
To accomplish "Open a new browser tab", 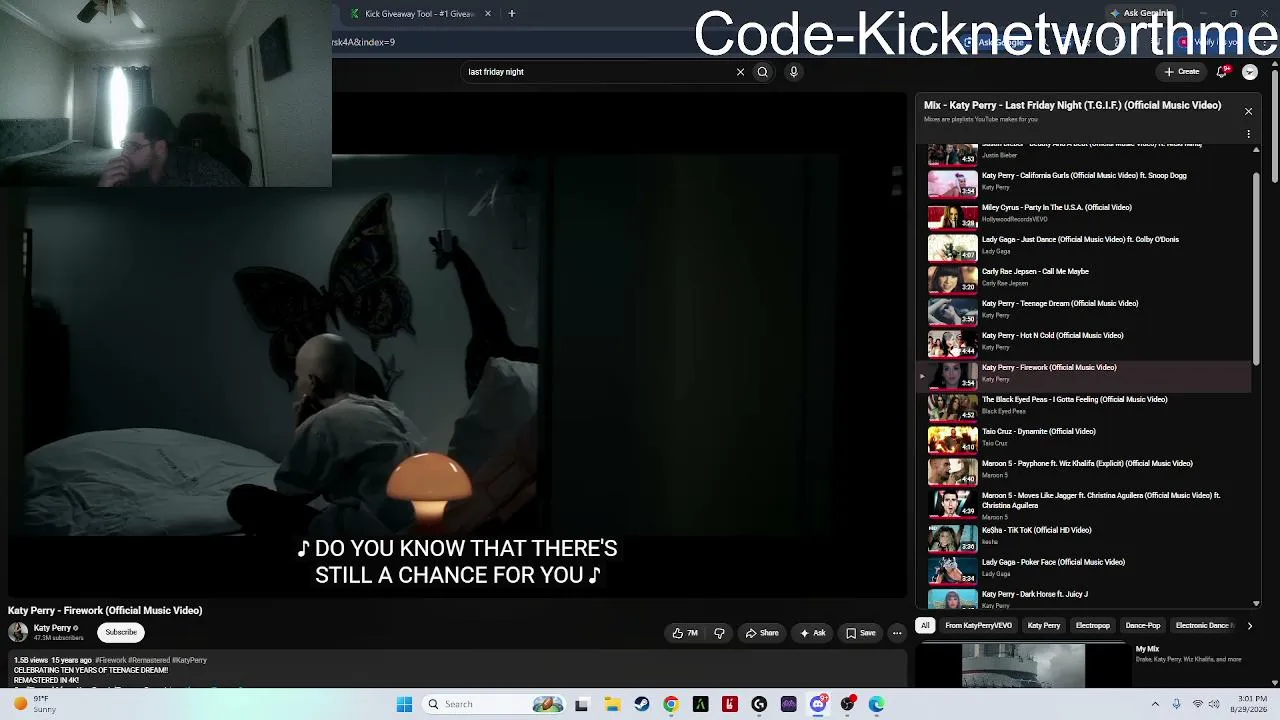I will coord(511,14).
